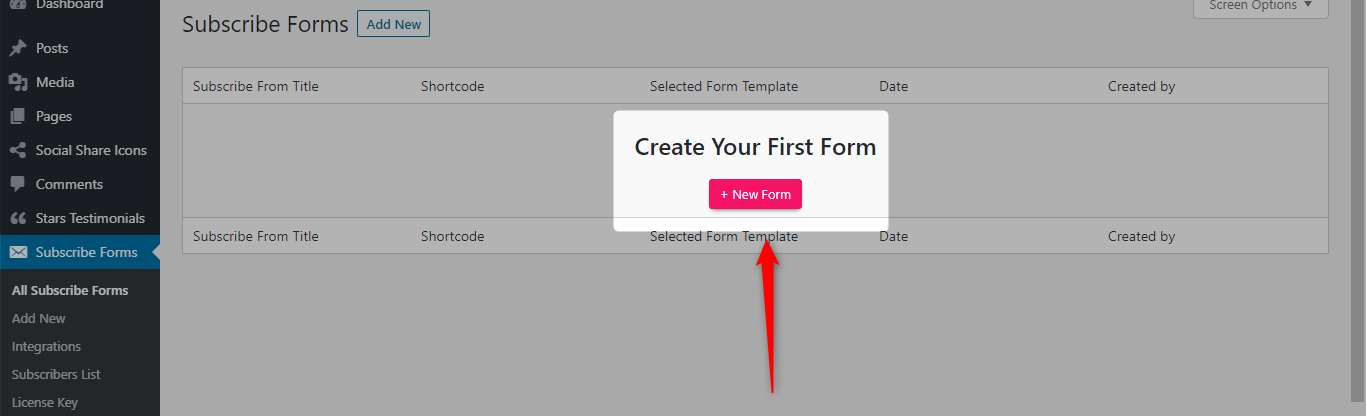Click the Dashboard icon in sidebar
Screen dimensions: 1366x416
tap(18, 5)
